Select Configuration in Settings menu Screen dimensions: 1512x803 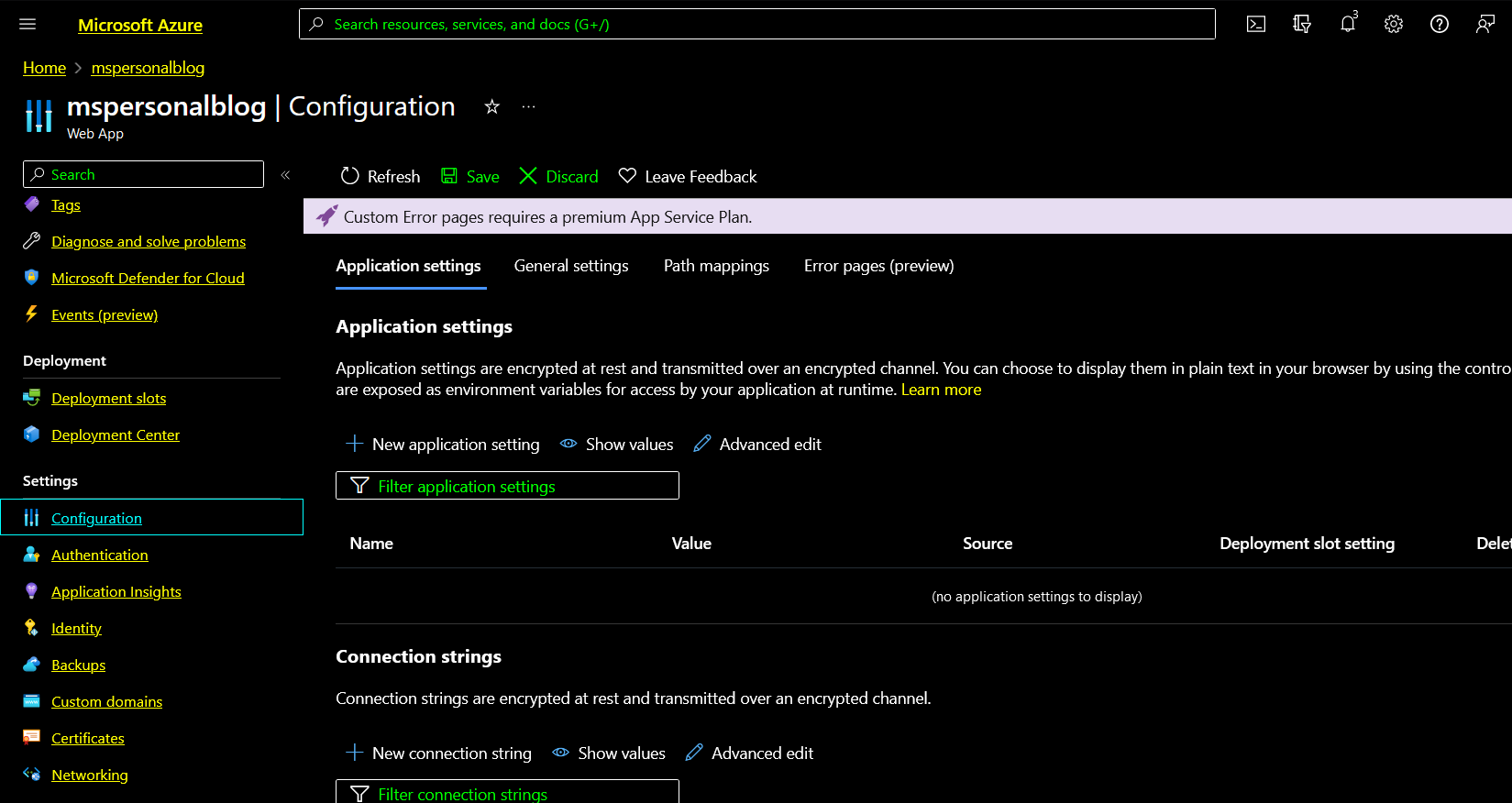[152, 517]
